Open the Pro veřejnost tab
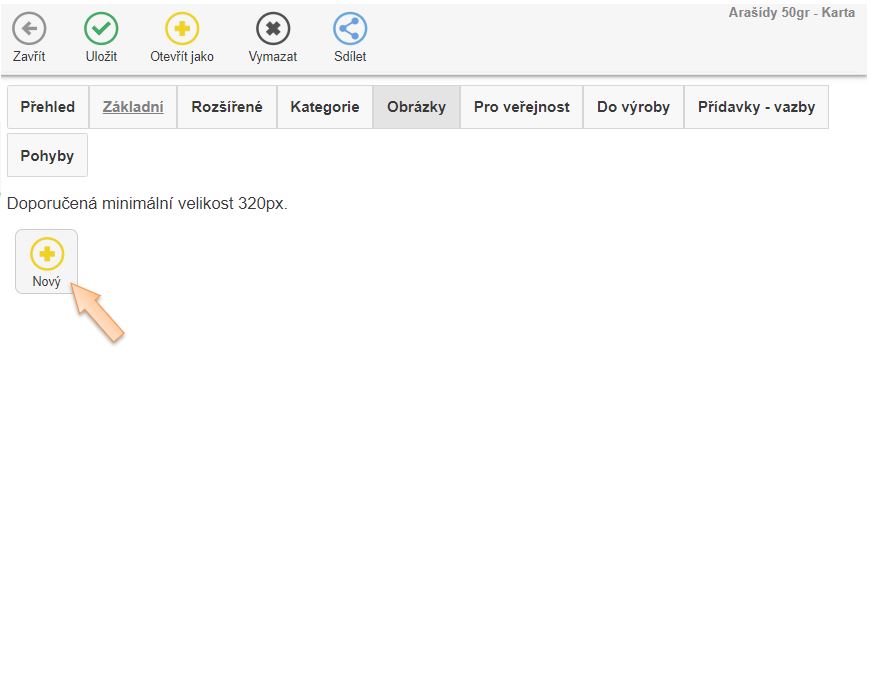 [x=521, y=107]
